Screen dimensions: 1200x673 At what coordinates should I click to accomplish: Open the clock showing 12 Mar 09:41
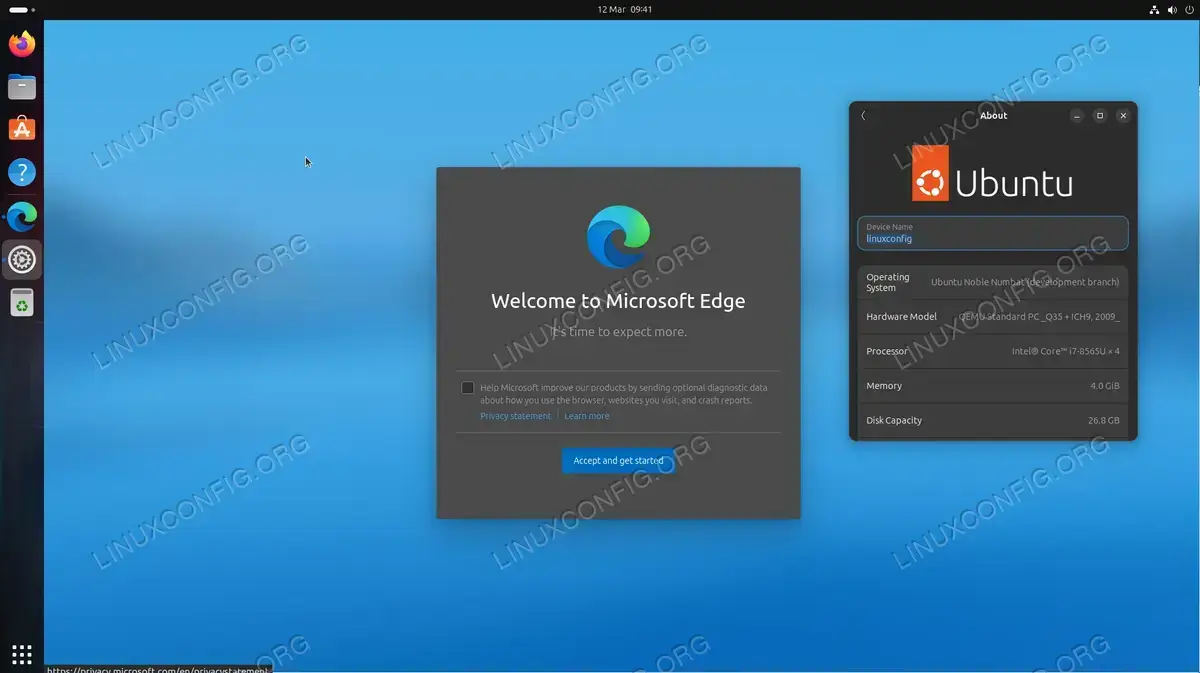tap(625, 9)
